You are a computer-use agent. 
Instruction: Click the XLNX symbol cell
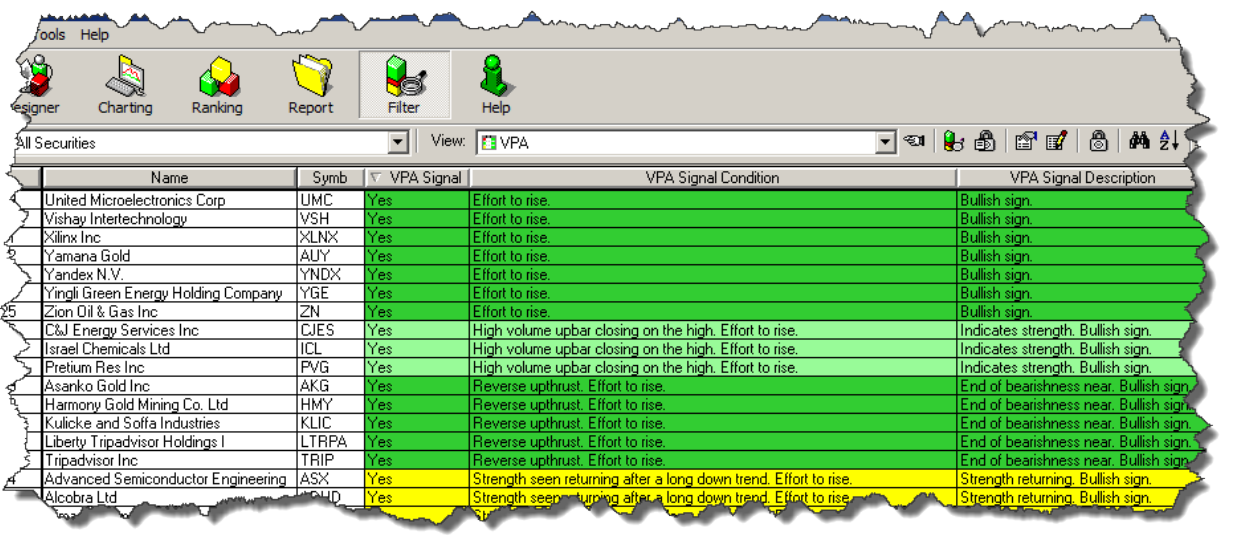[330, 237]
